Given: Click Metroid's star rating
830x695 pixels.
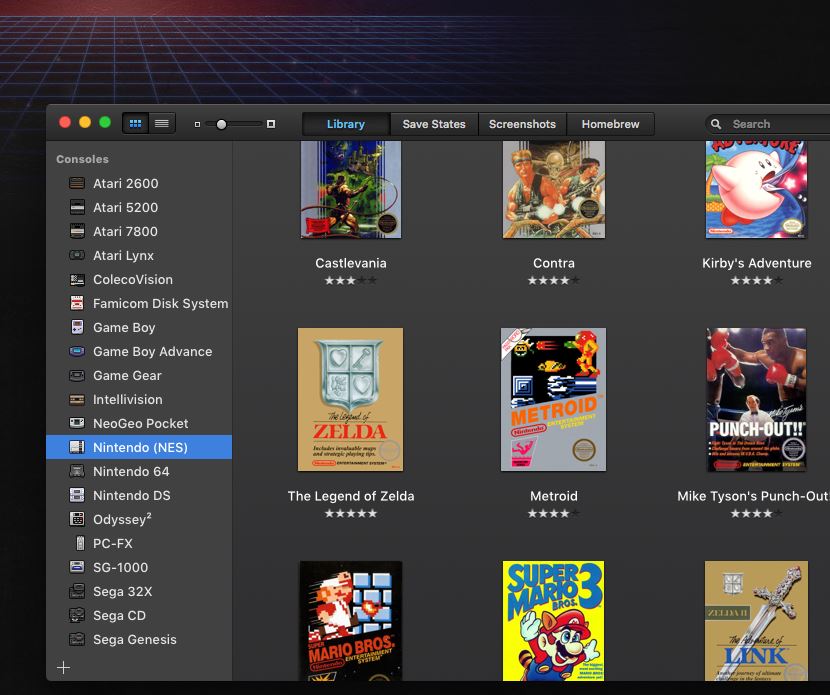Looking at the screenshot, I should point(554,513).
